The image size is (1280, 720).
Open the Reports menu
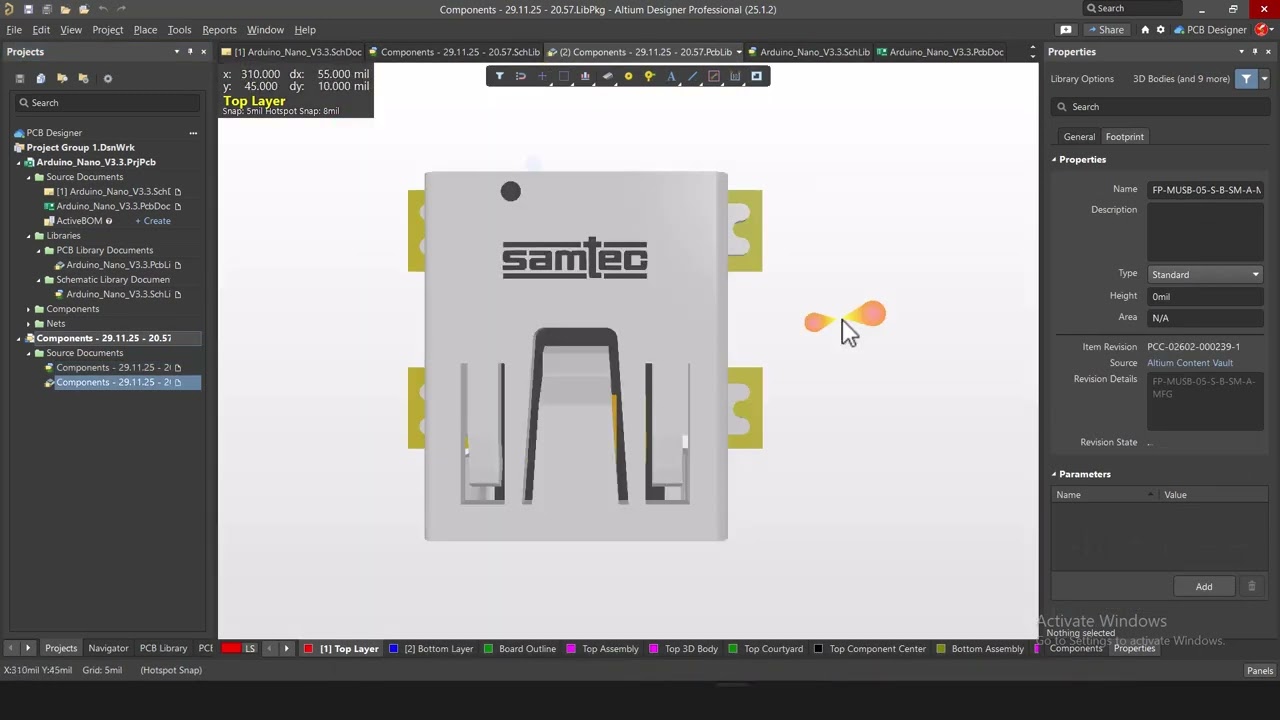219,30
